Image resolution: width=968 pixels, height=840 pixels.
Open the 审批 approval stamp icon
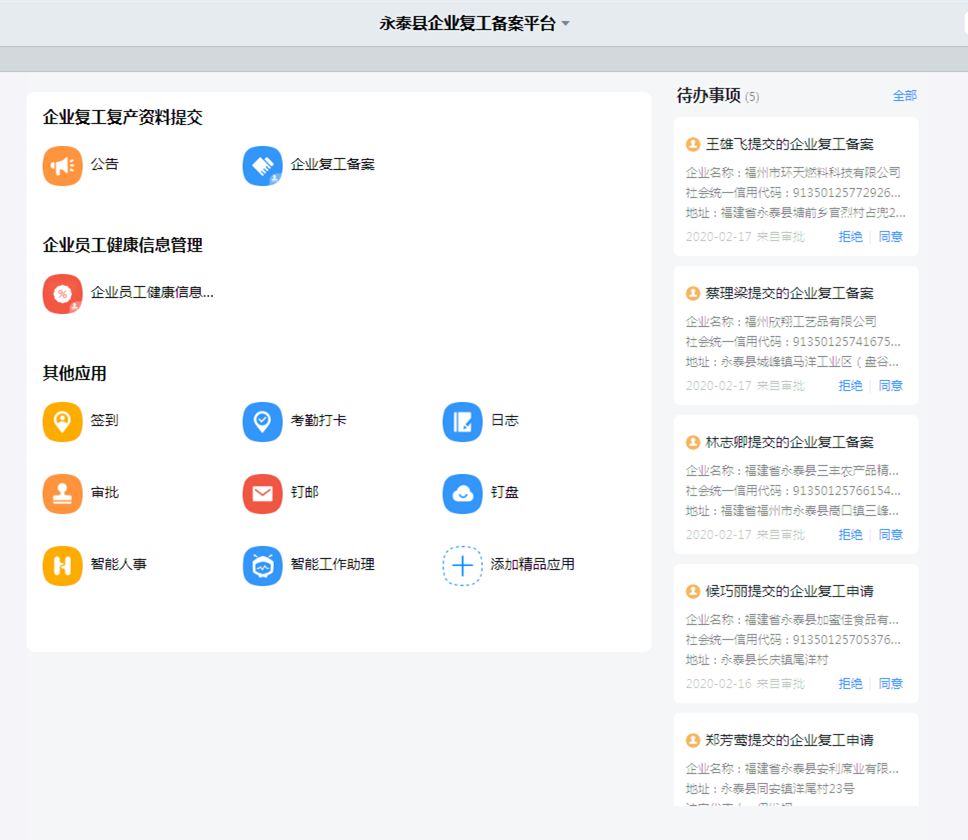62,494
